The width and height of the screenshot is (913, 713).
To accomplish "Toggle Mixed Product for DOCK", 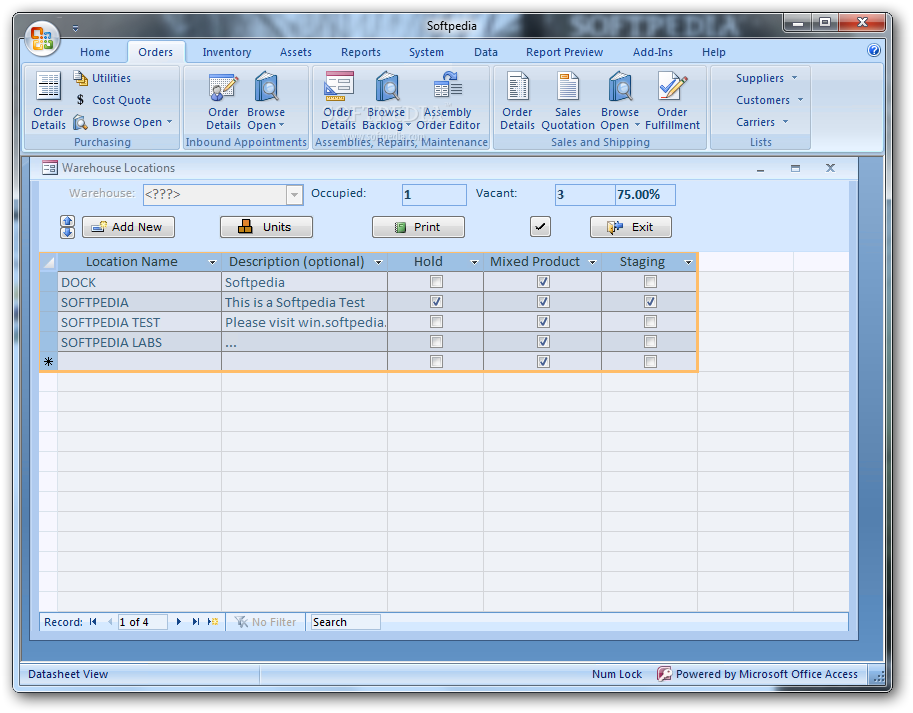I will pos(543,282).
